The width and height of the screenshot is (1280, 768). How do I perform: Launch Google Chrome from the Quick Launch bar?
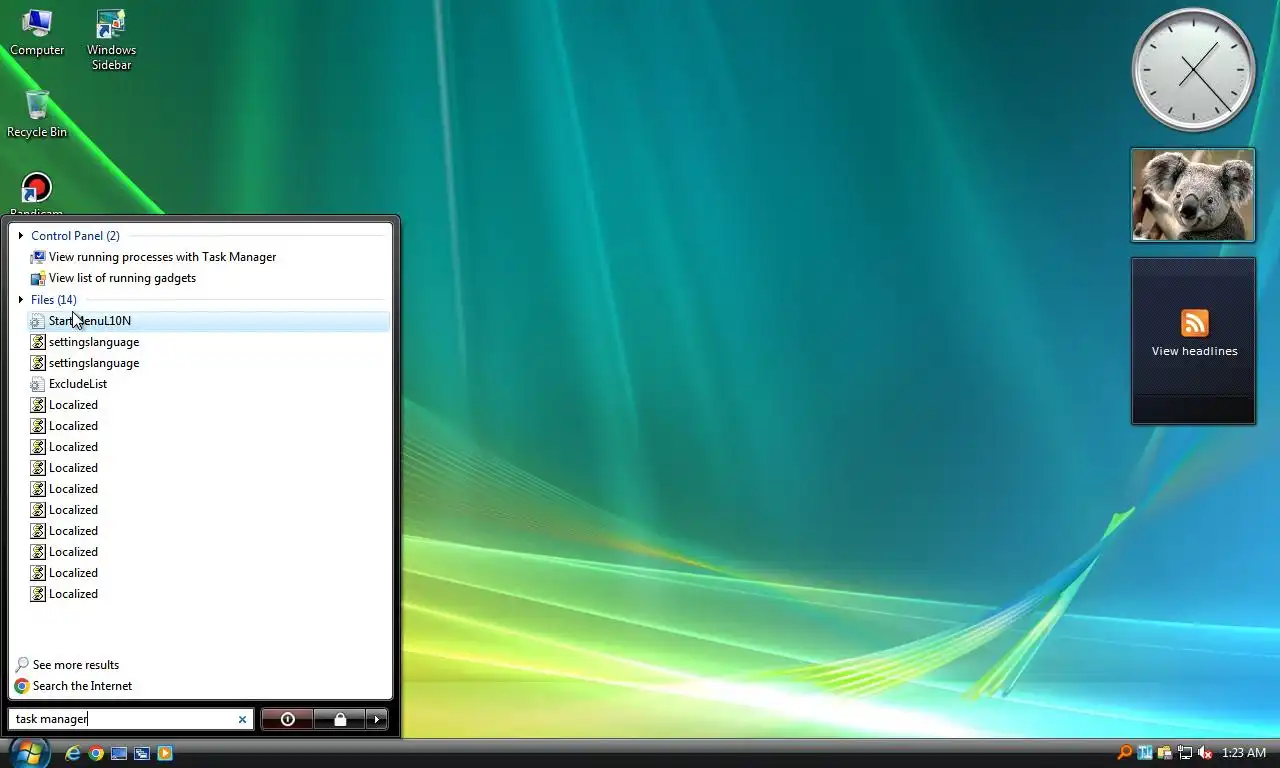96,753
